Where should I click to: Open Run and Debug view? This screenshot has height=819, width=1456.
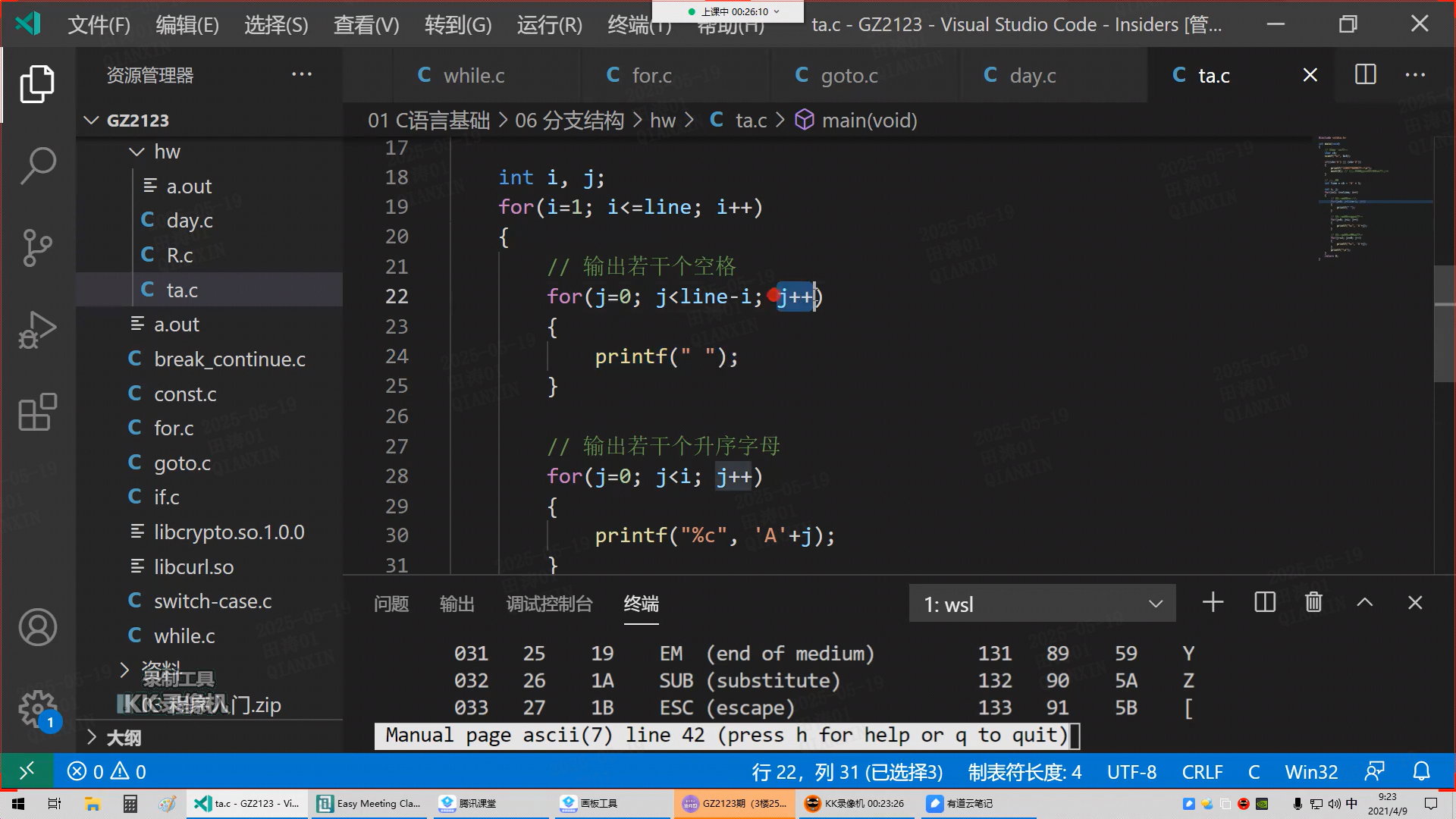[37, 330]
